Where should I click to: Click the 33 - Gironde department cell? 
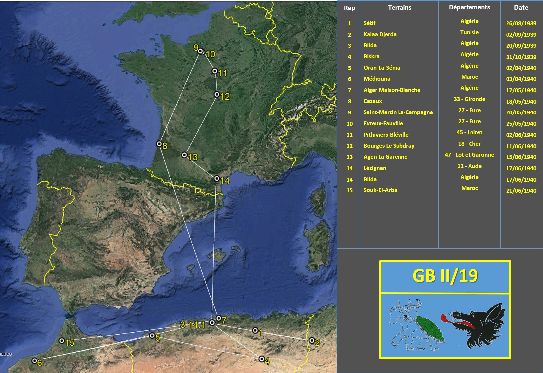click(x=469, y=99)
